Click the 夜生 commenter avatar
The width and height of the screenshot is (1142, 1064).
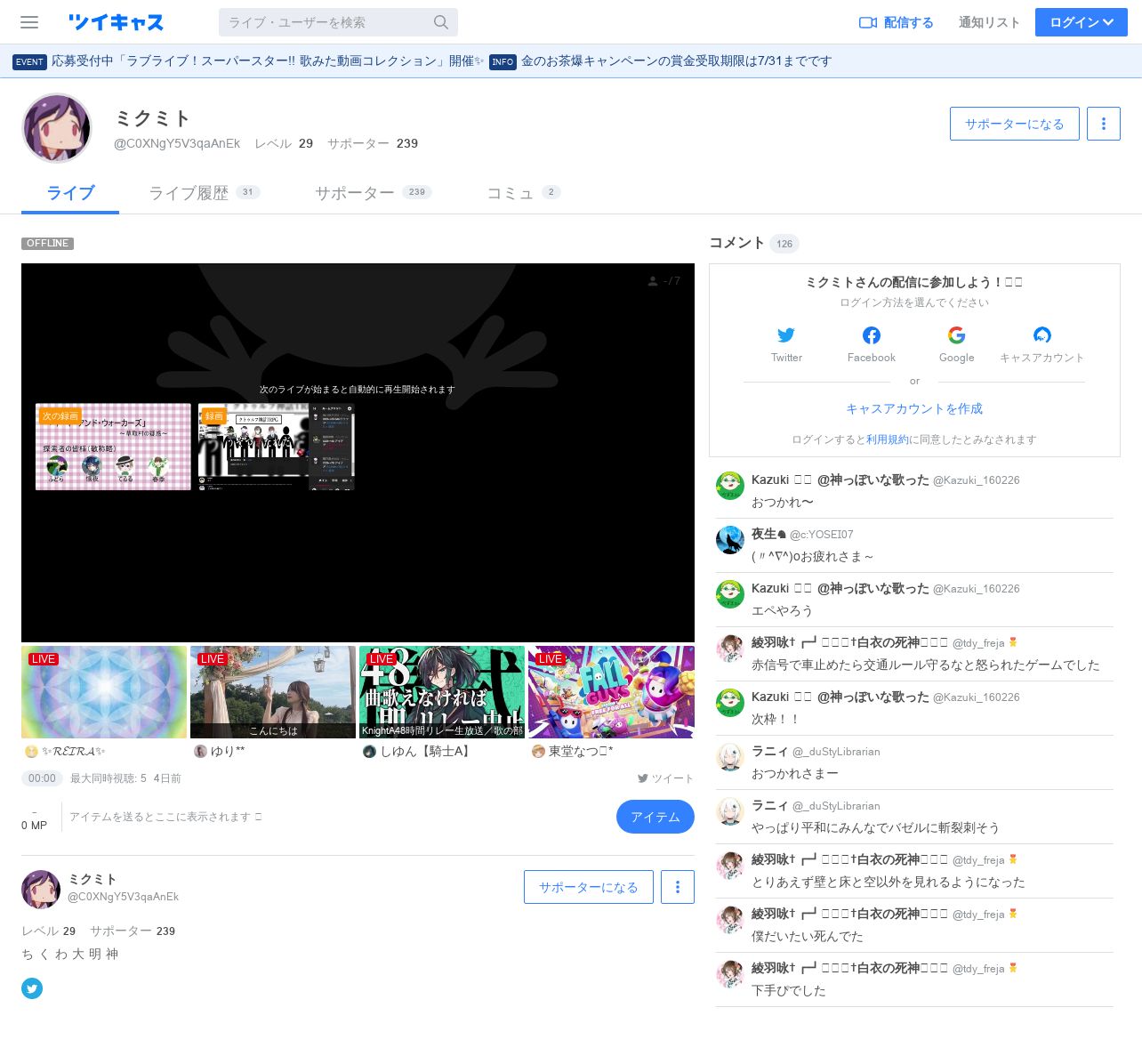coord(730,540)
